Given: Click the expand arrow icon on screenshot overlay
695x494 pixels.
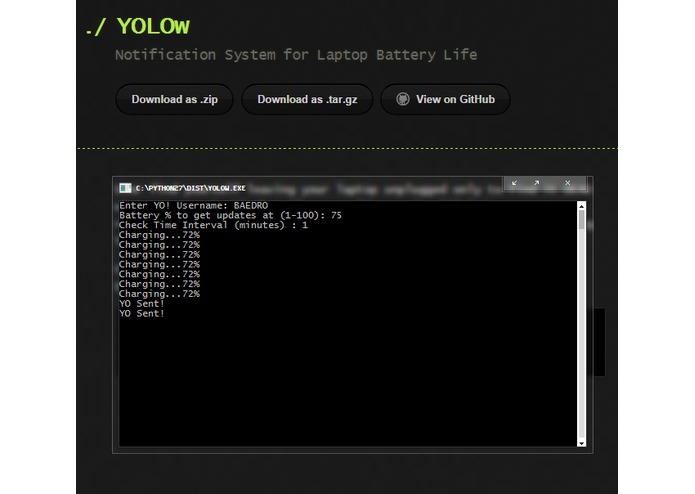Looking at the screenshot, I should (x=536, y=183).
